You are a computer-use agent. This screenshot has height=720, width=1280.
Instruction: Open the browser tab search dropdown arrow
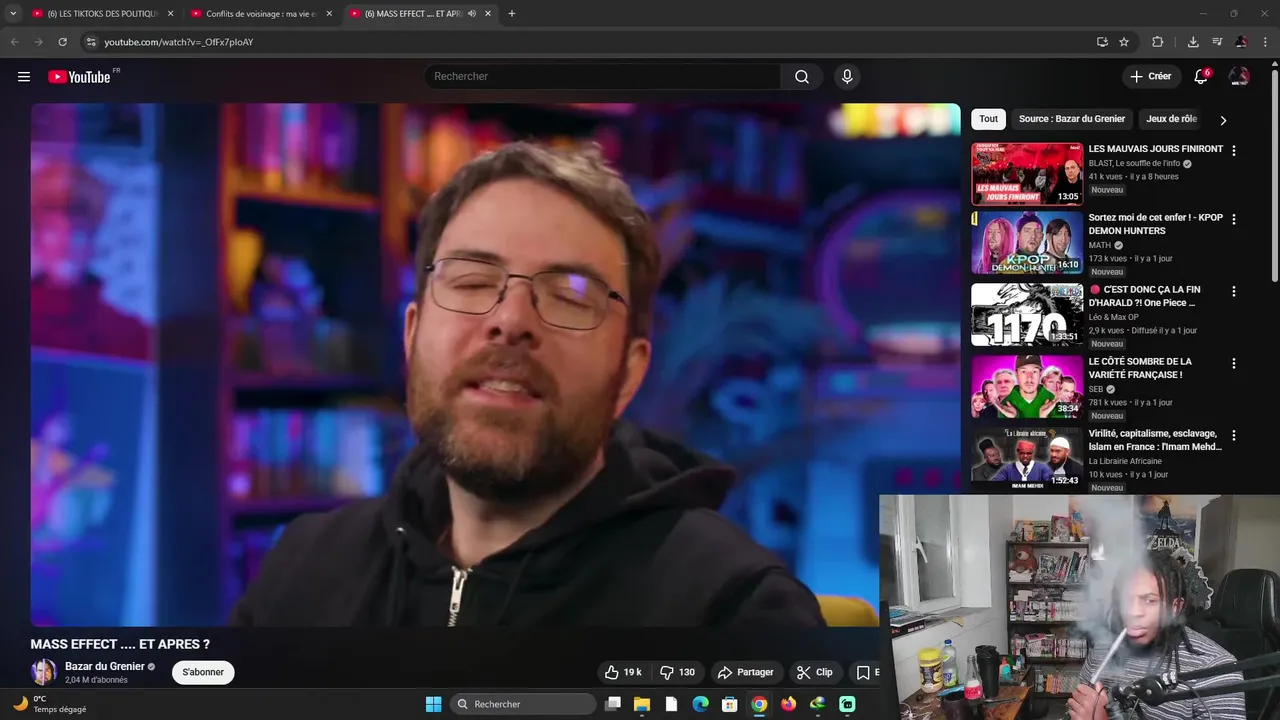tap(13, 14)
